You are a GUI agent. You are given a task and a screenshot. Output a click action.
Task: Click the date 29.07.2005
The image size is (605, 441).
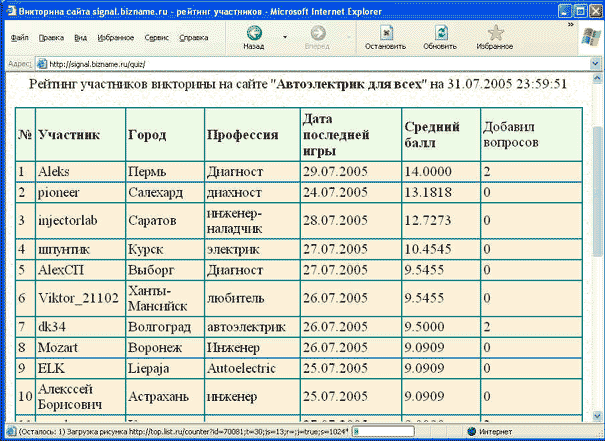click(x=335, y=171)
